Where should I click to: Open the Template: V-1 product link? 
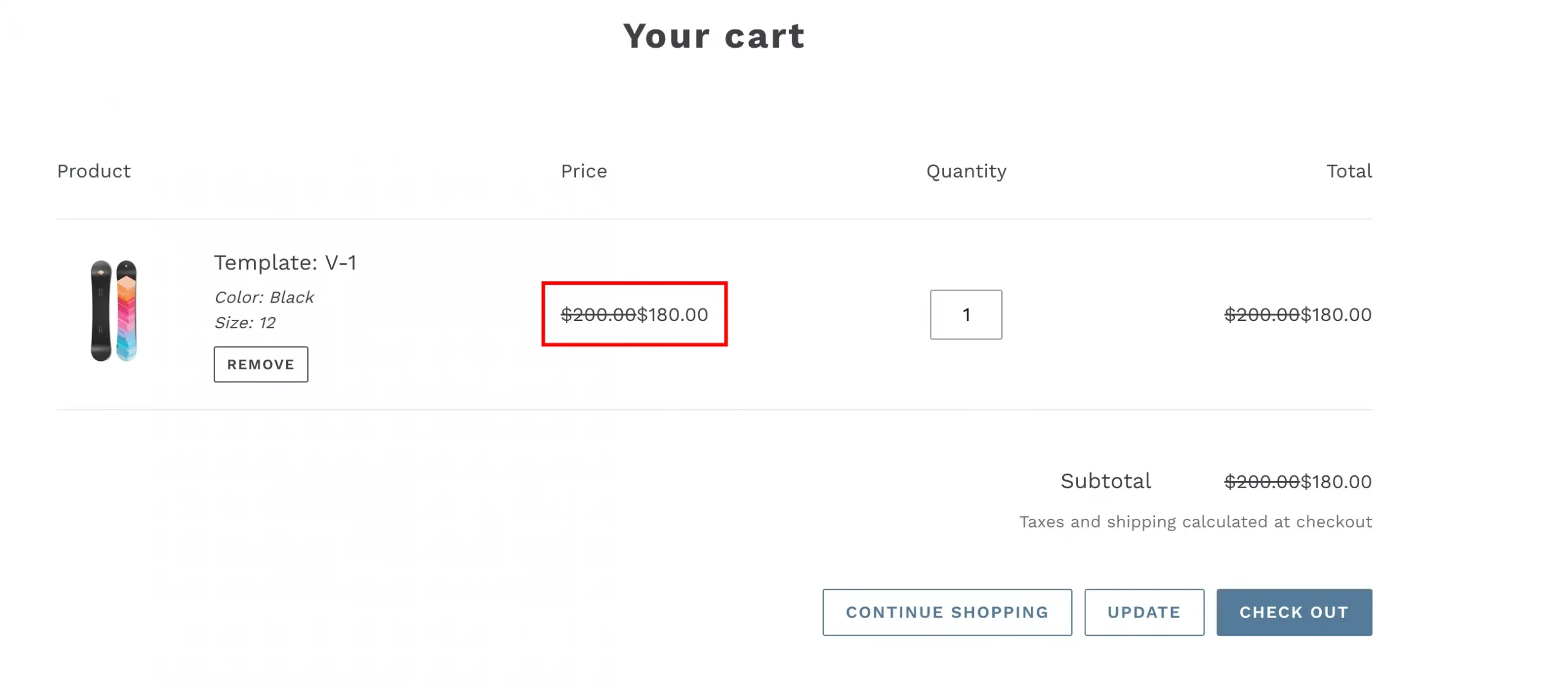click(x=285, y=263)
